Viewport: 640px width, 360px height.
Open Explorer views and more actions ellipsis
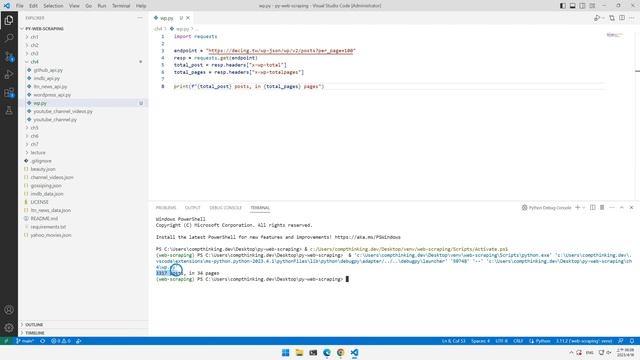140,18
